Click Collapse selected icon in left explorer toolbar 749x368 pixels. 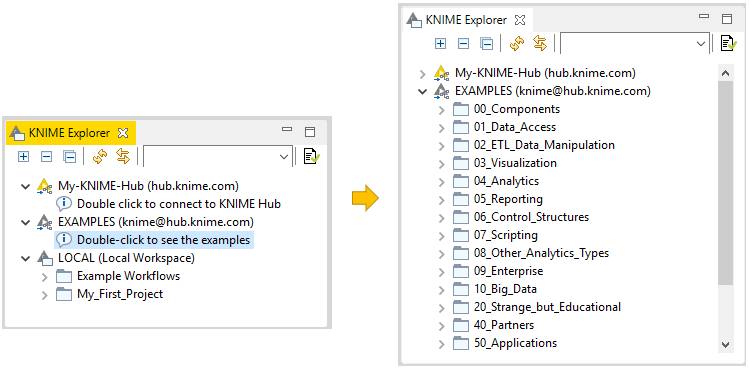click(x=46, y=157)
